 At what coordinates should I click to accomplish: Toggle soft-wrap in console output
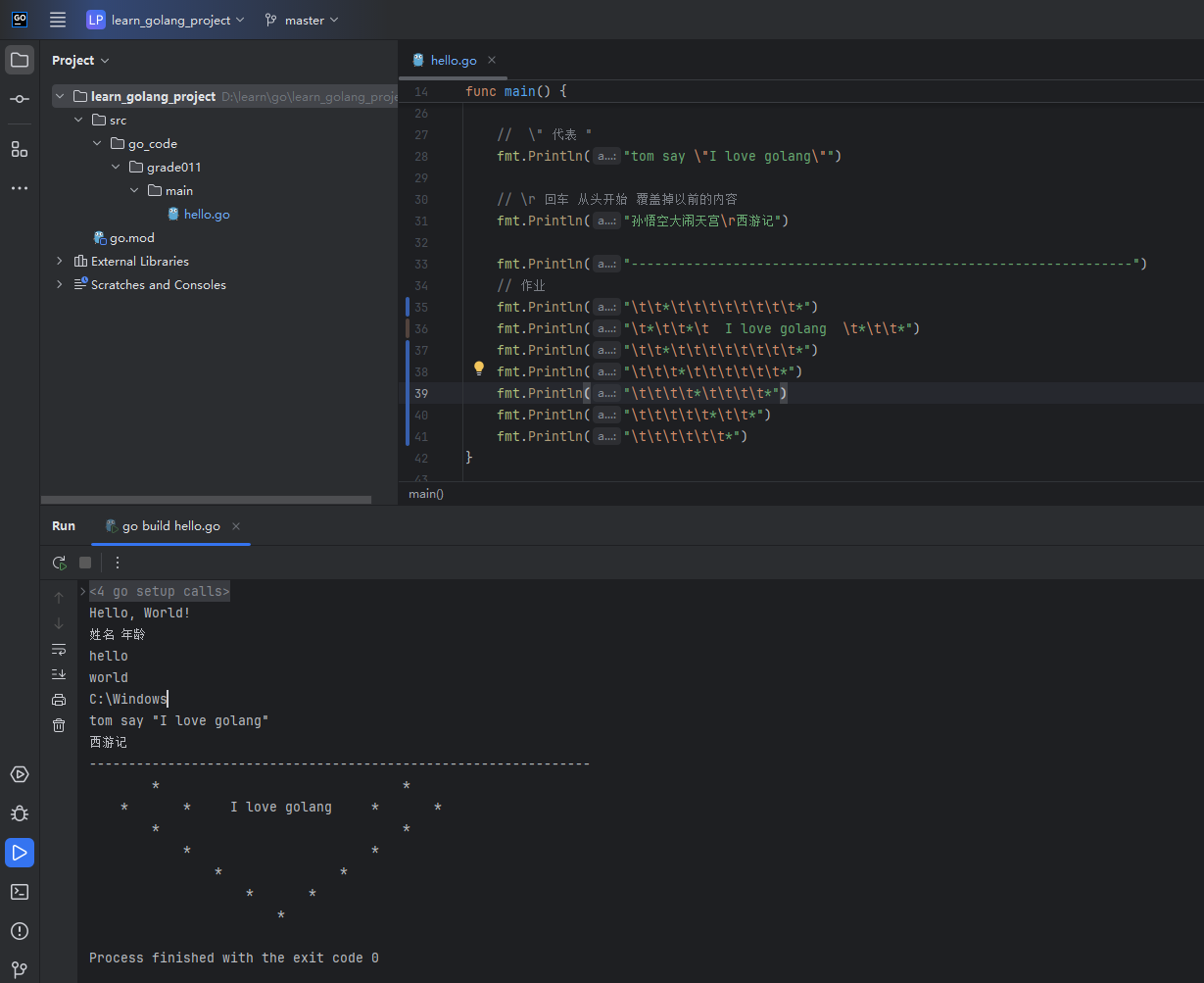click(x=59, y=650)
